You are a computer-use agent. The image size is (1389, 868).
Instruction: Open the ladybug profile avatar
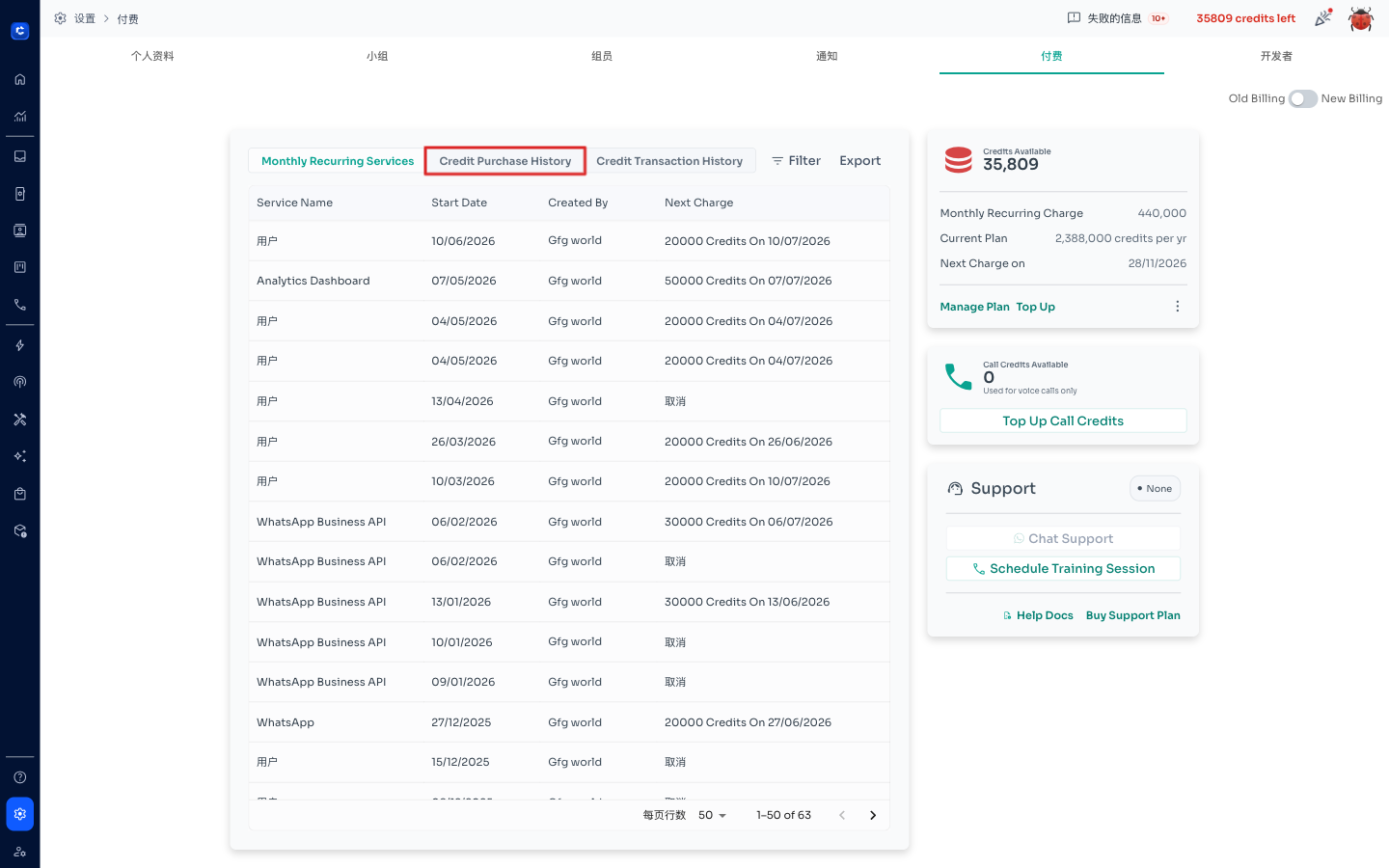point(1361,18)
